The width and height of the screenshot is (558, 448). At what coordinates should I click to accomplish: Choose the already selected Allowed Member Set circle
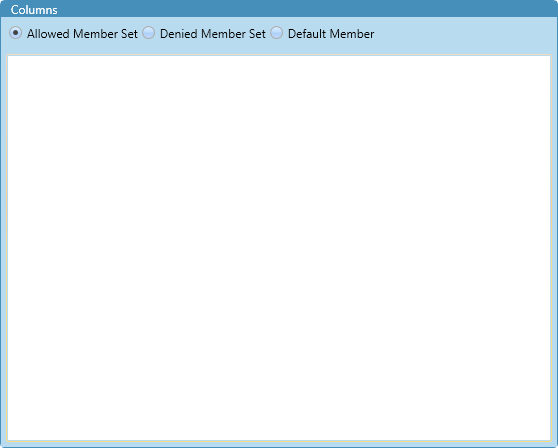point(16,33)
